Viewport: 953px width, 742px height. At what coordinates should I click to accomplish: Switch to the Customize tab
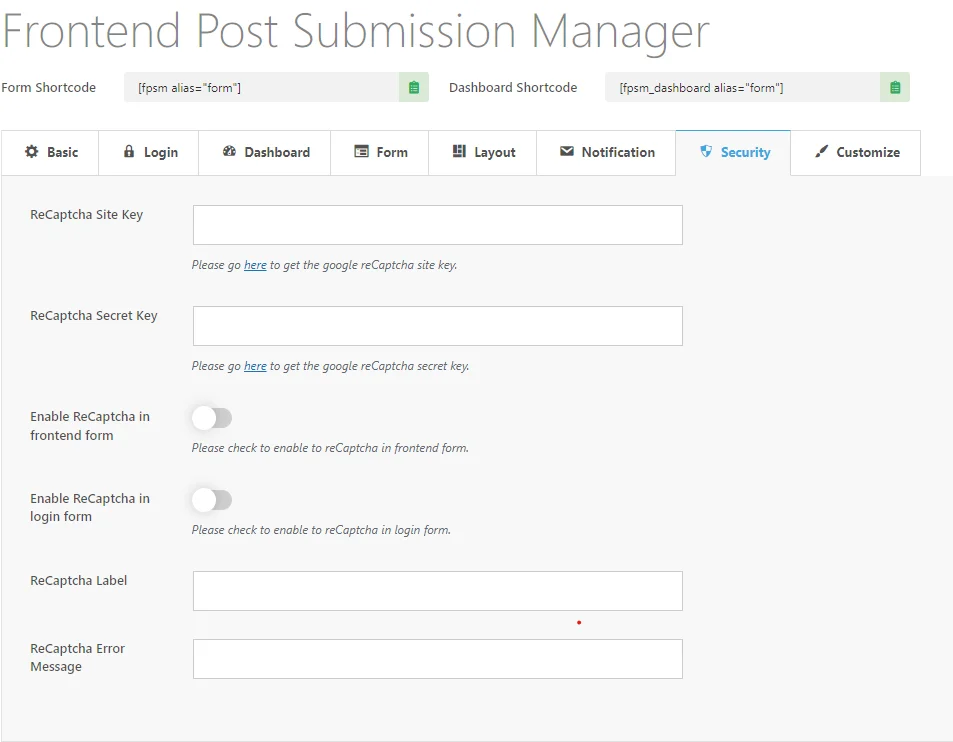tap(856, 153)
